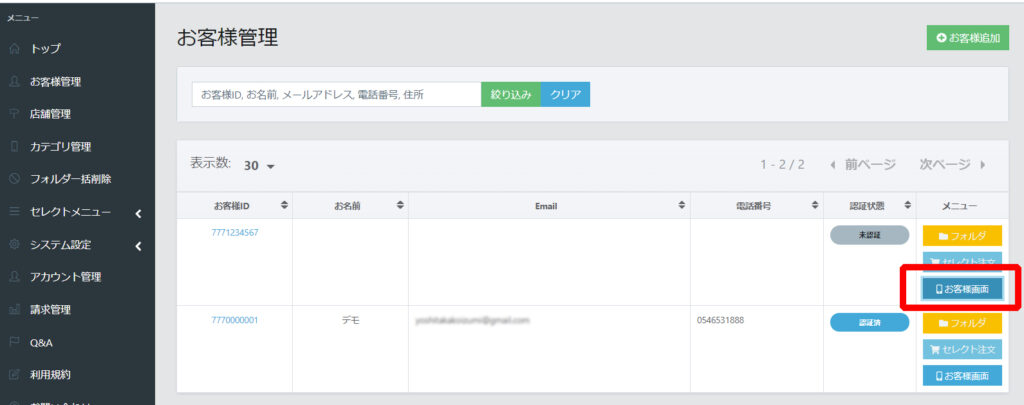1024x405 pixels.
Task: Click the person icon beside お客様管理
Action: tap(14, 81)
